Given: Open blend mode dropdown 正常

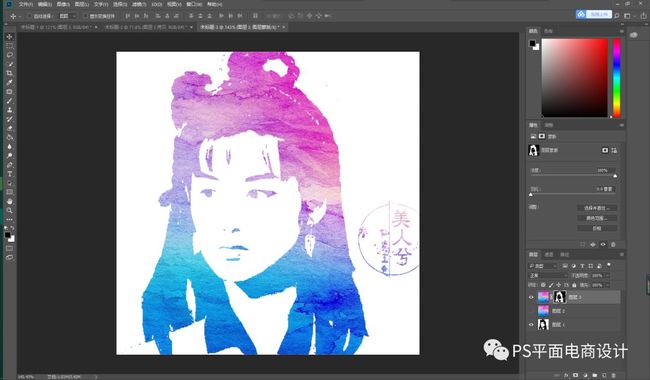Looking at the screenshot, I should coord(547,276).
